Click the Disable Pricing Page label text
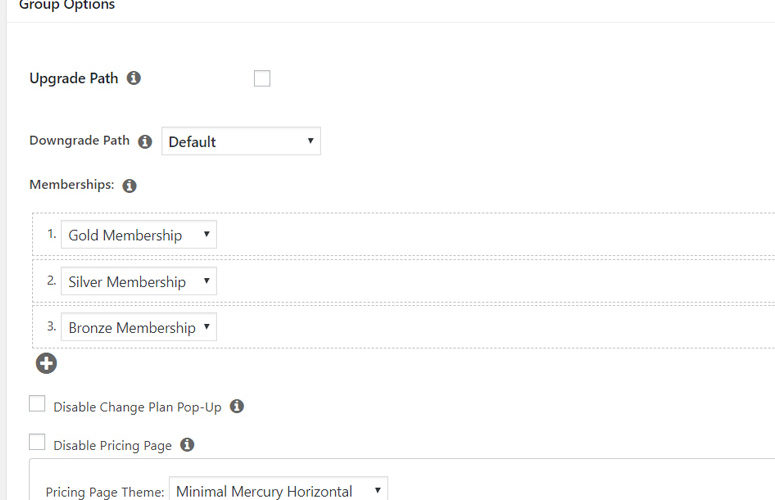The image size is (775, 500). [112, 446]
